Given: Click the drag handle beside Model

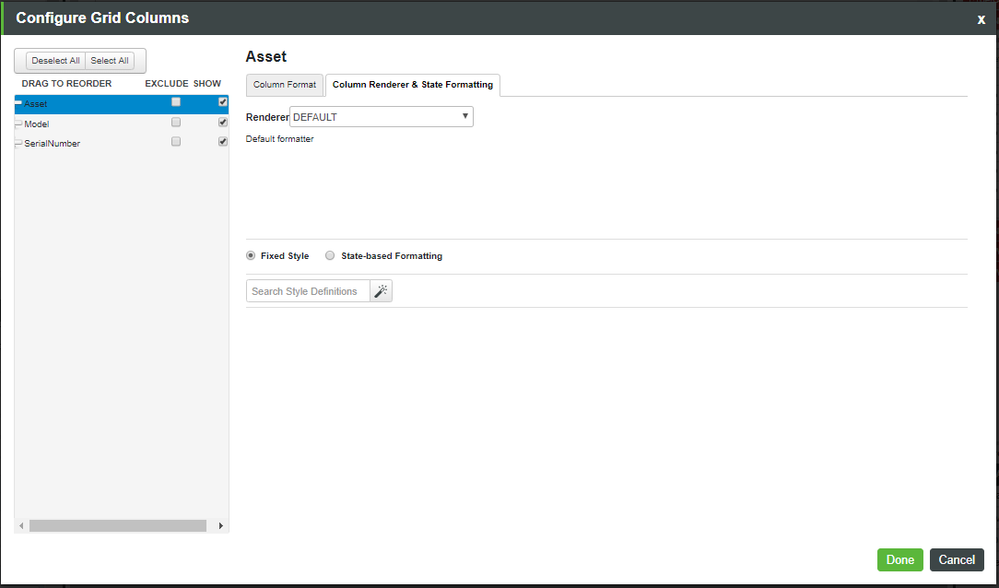Looking at the screenshot, I should [17, 123].
